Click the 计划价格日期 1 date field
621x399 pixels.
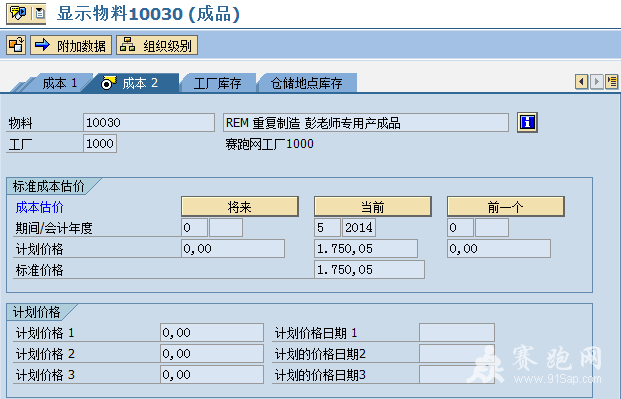pos(457,332)
